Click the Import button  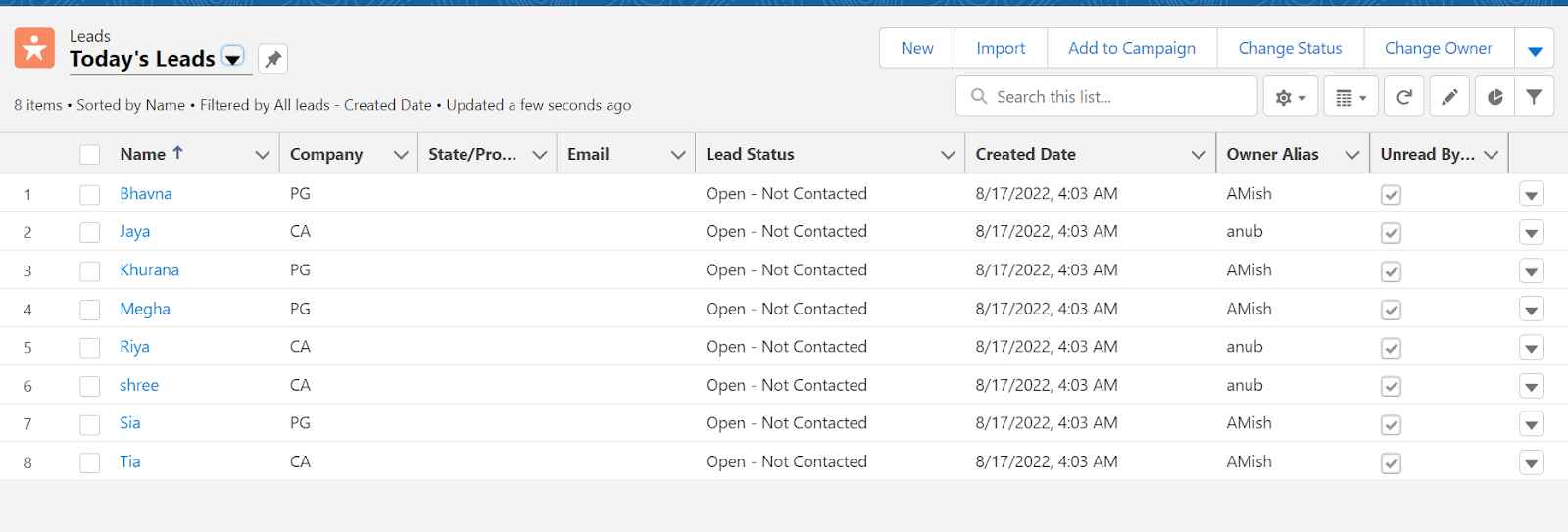(1001, 48)
